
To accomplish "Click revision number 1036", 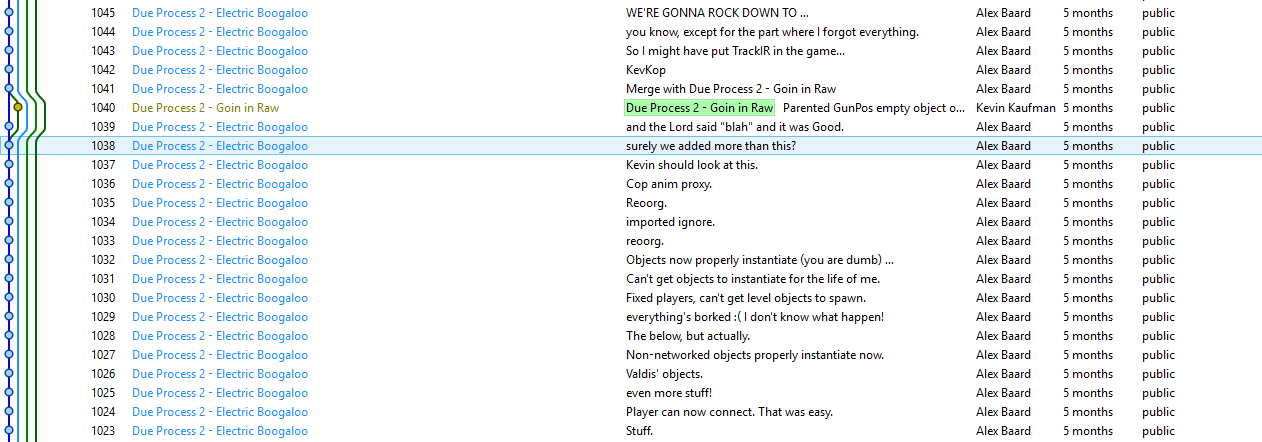I will [x=103, y=184].
